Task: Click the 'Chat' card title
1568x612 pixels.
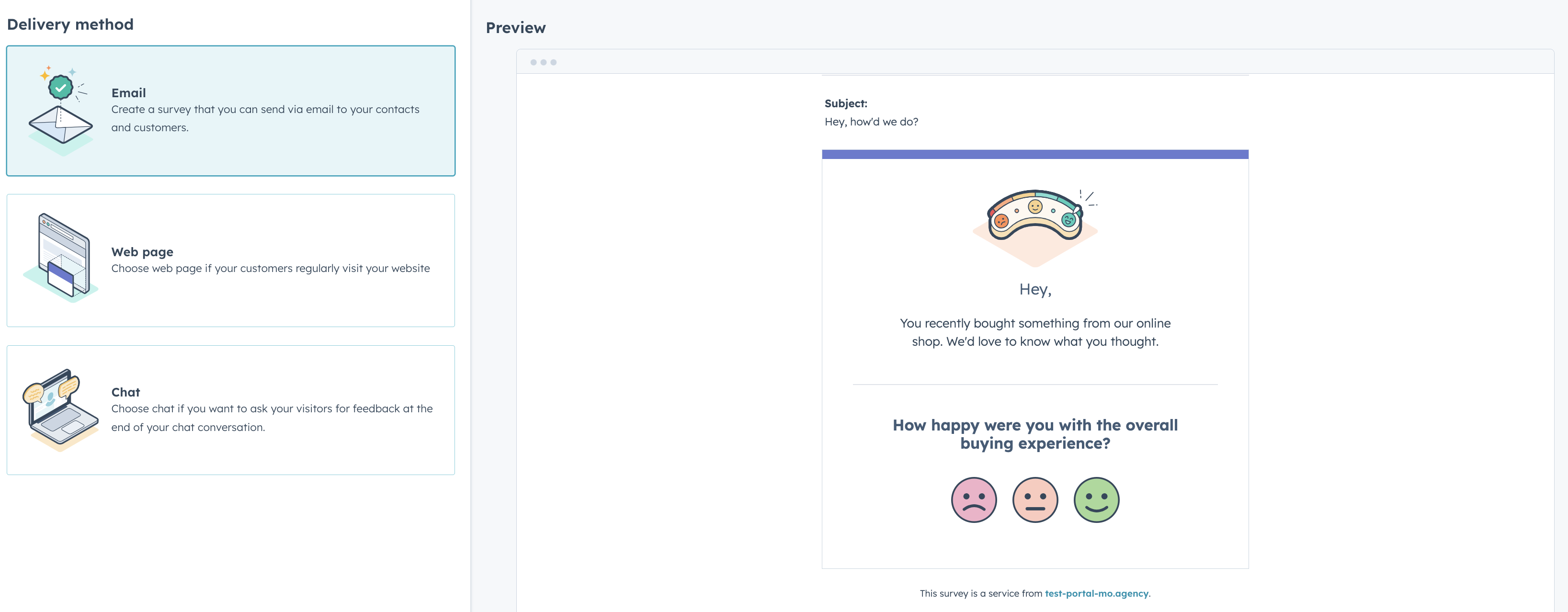Action: pos(125,392)
